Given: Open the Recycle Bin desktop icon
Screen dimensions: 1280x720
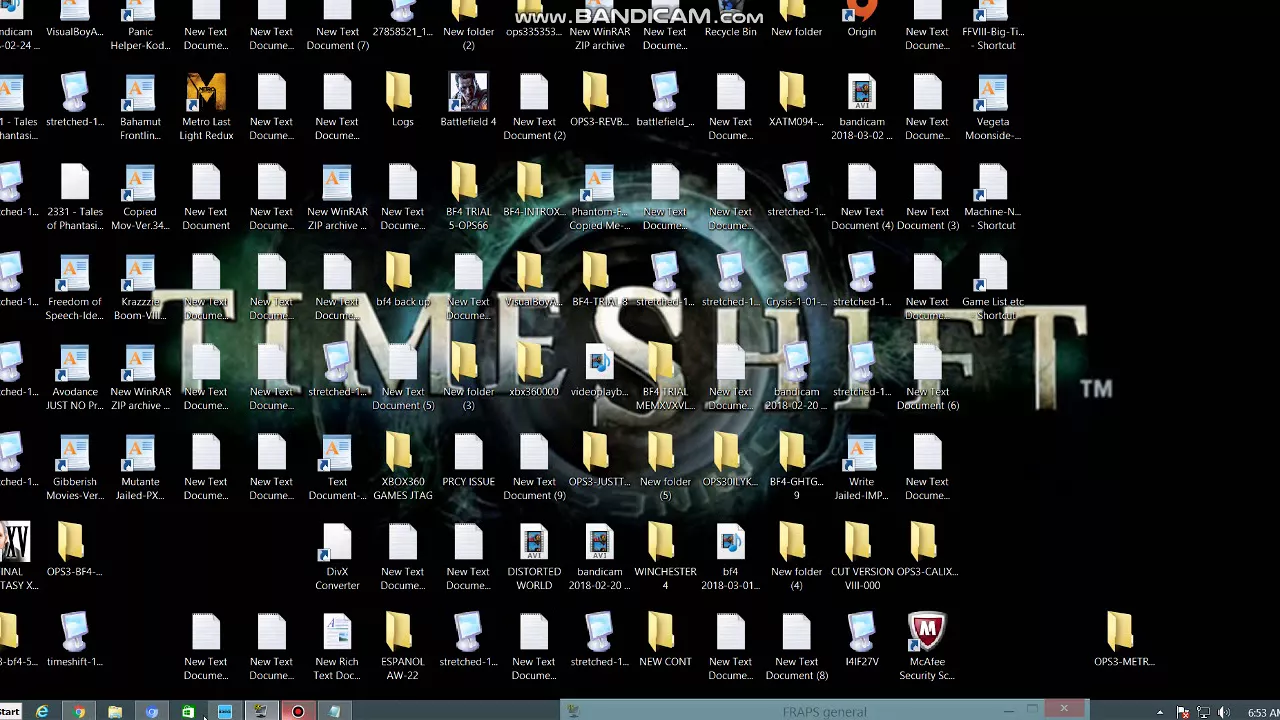Looking at the screenshot, I should pyautogui.click(x=730, y=20).
